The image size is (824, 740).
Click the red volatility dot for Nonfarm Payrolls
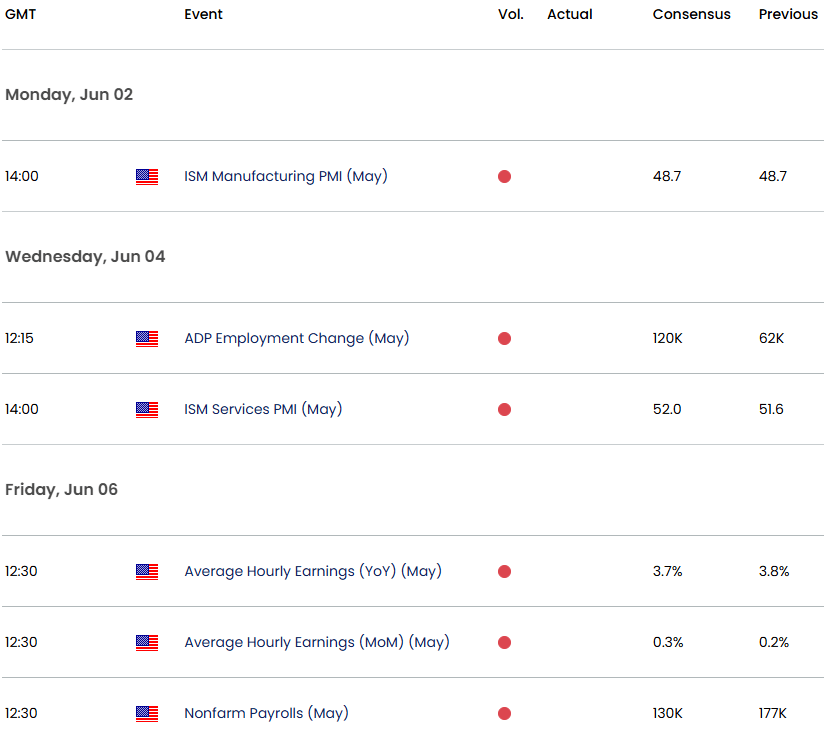504,713
